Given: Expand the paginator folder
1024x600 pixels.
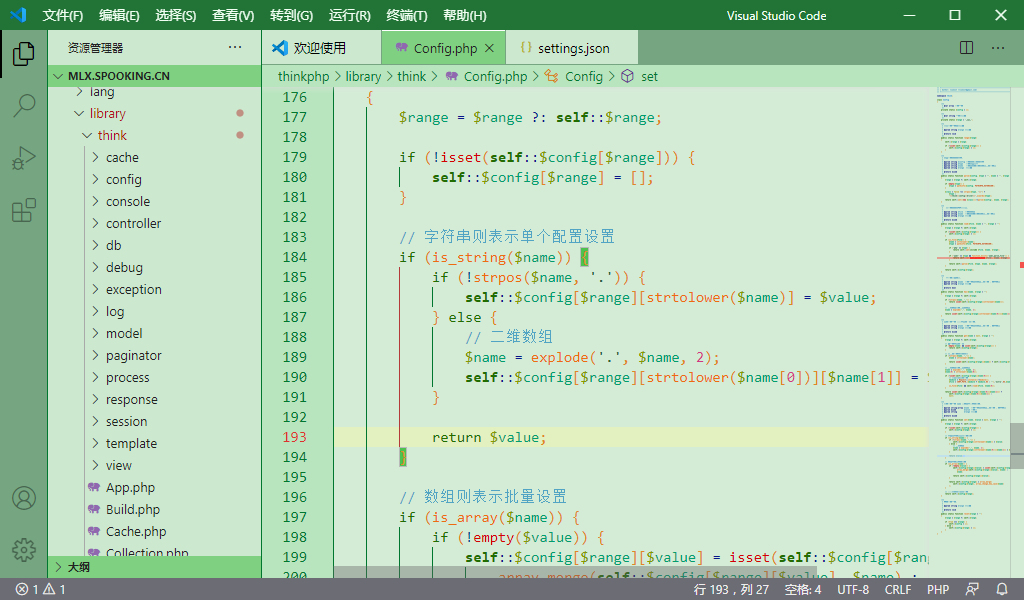Looking at the screenshot, I should coord(155,356).
